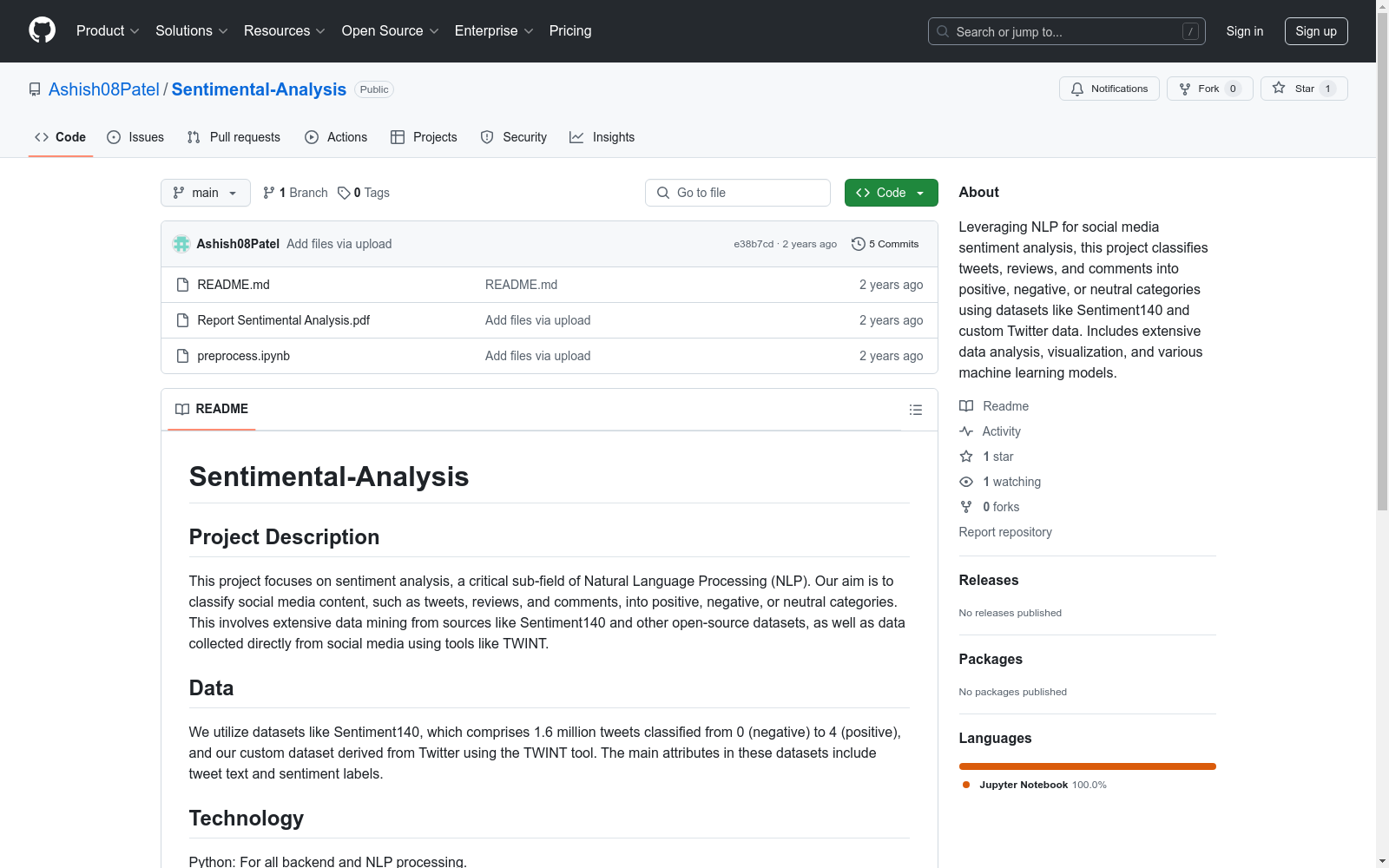Viewport: 1389px width, 868px height.
Task: Open the GitHub homepage logo
Action: pos(42,30)
